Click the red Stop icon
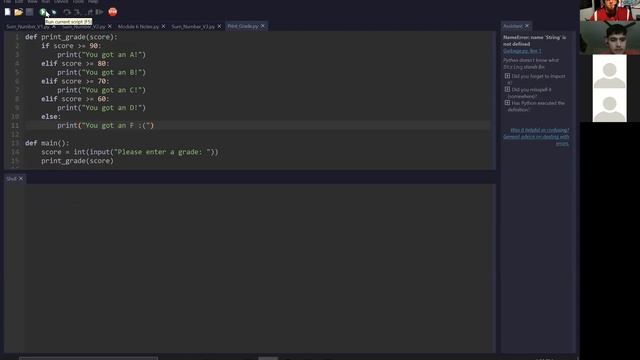This screenshot has height=360, width=640. tap(113, 12)
